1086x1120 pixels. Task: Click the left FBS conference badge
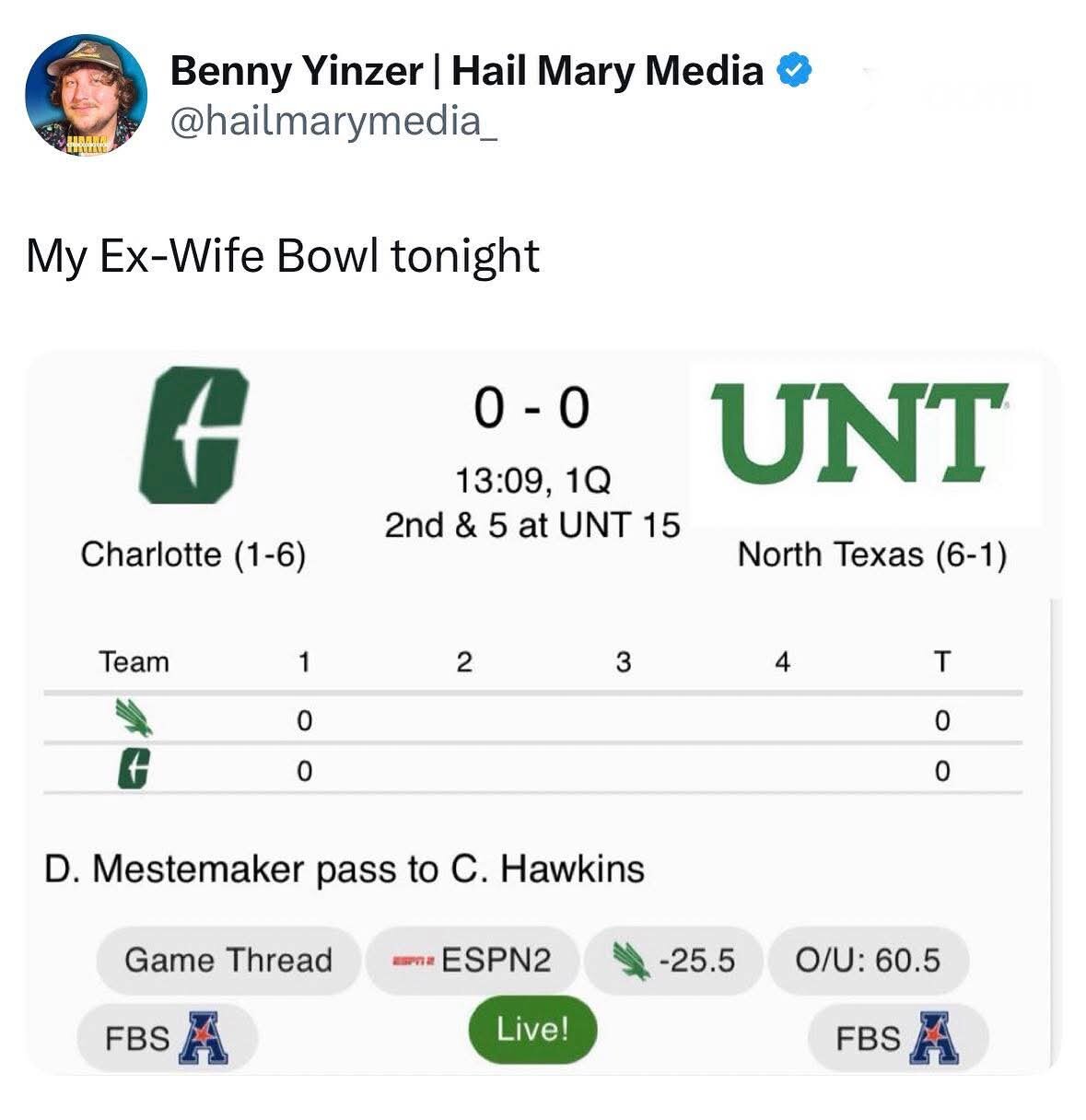coord(167,1037)
